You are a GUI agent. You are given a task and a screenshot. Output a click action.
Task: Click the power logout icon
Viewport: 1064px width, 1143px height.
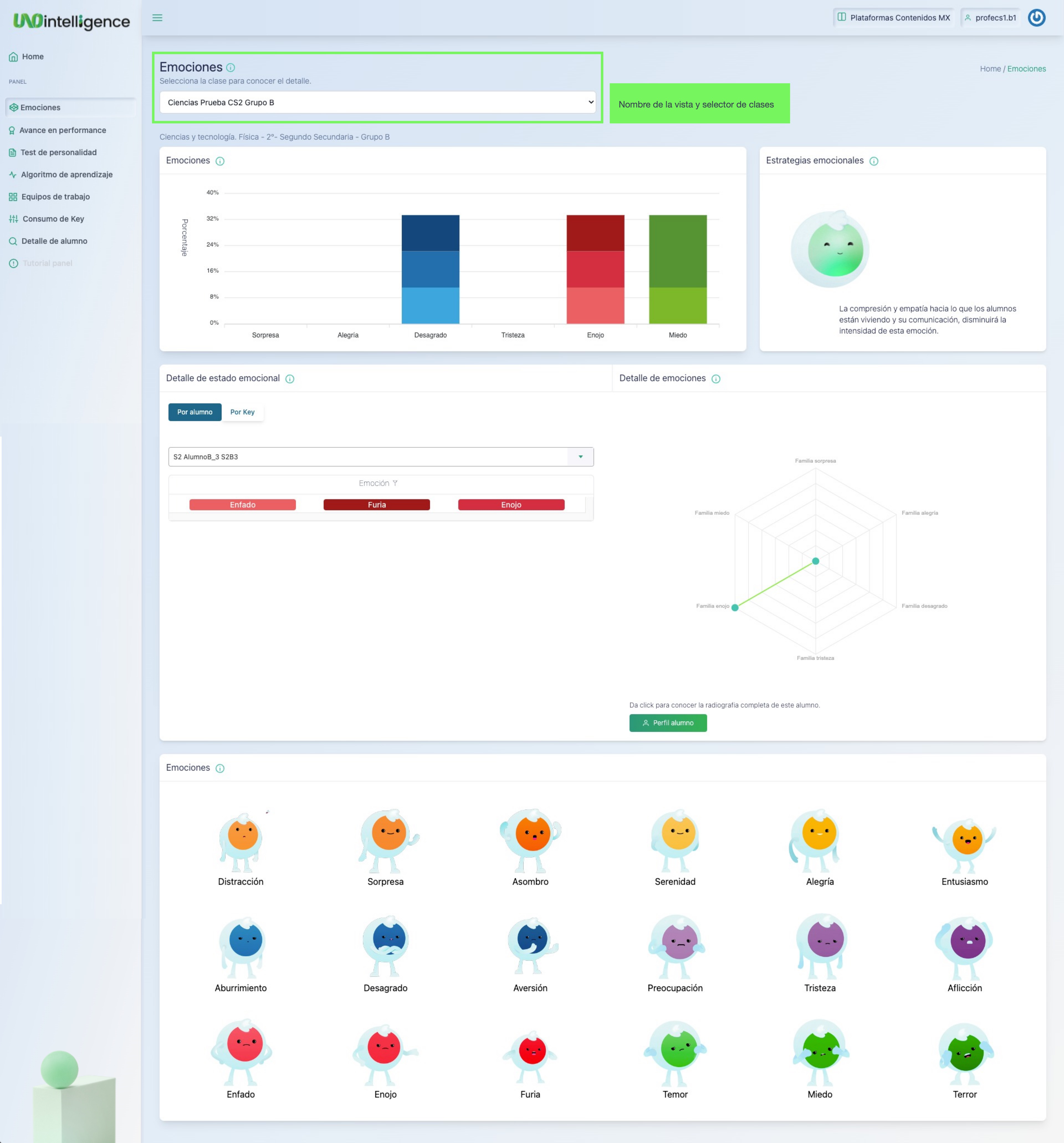tap(1036, 18)
